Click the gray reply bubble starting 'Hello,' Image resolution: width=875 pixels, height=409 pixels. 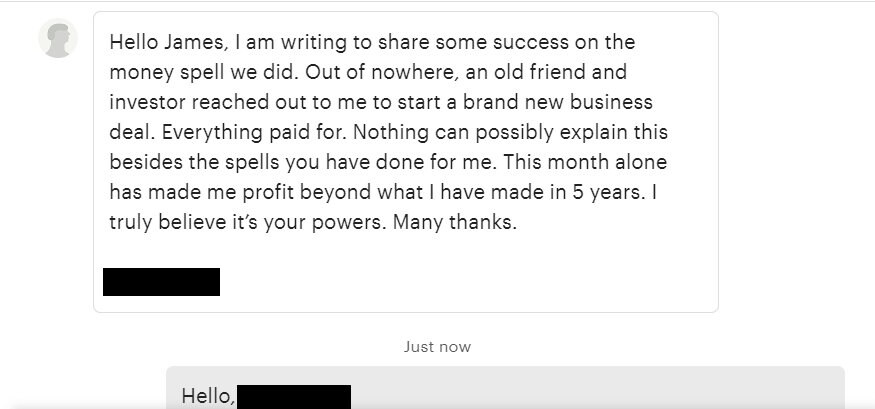pyautogui.click(x=506, y=388)
